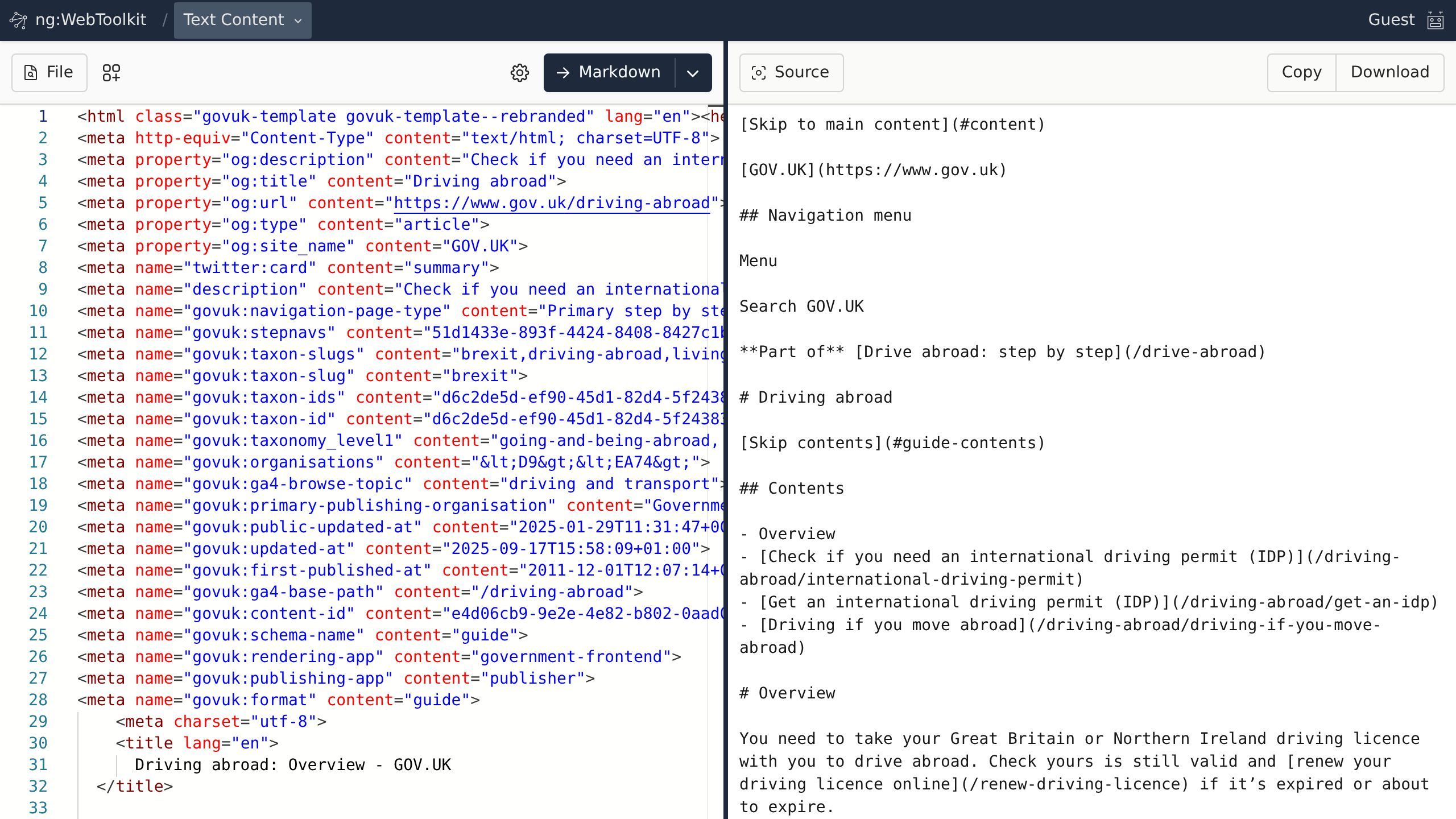Click the title tag on line 30
The height and width of the screenshot is (819, 1456).
[149, 743]
